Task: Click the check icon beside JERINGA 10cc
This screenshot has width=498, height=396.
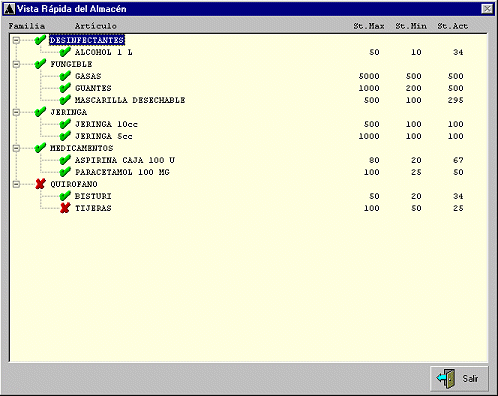Action: (65, 124)
